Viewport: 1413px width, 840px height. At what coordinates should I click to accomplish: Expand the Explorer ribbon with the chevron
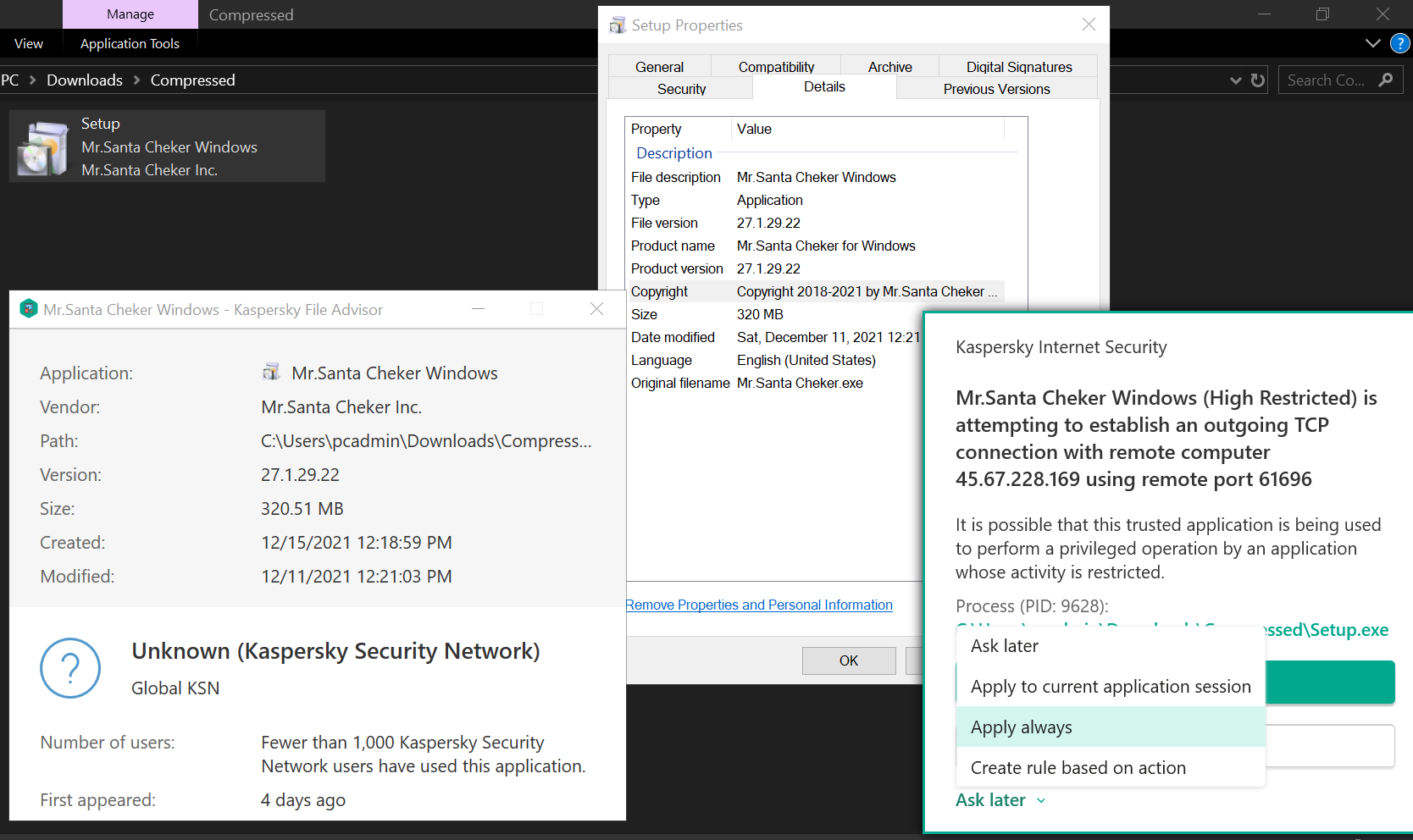[x=1373, y=43]
